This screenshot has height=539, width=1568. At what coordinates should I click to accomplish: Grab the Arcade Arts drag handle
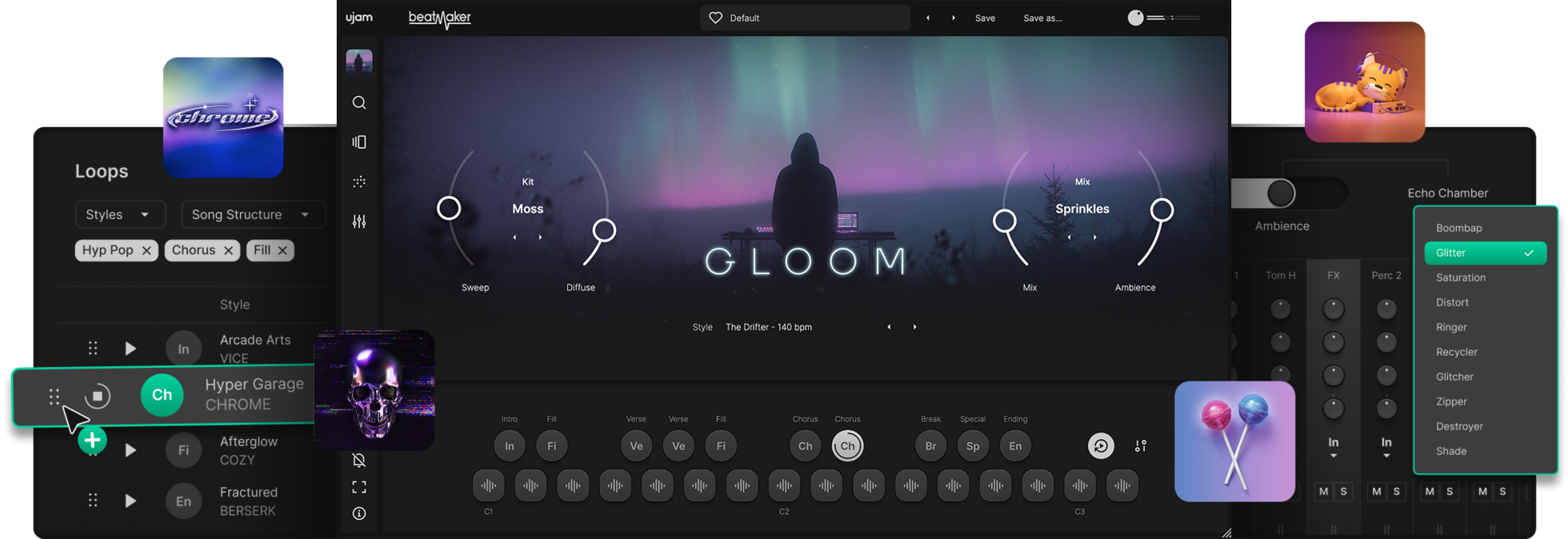coord(93,349)
